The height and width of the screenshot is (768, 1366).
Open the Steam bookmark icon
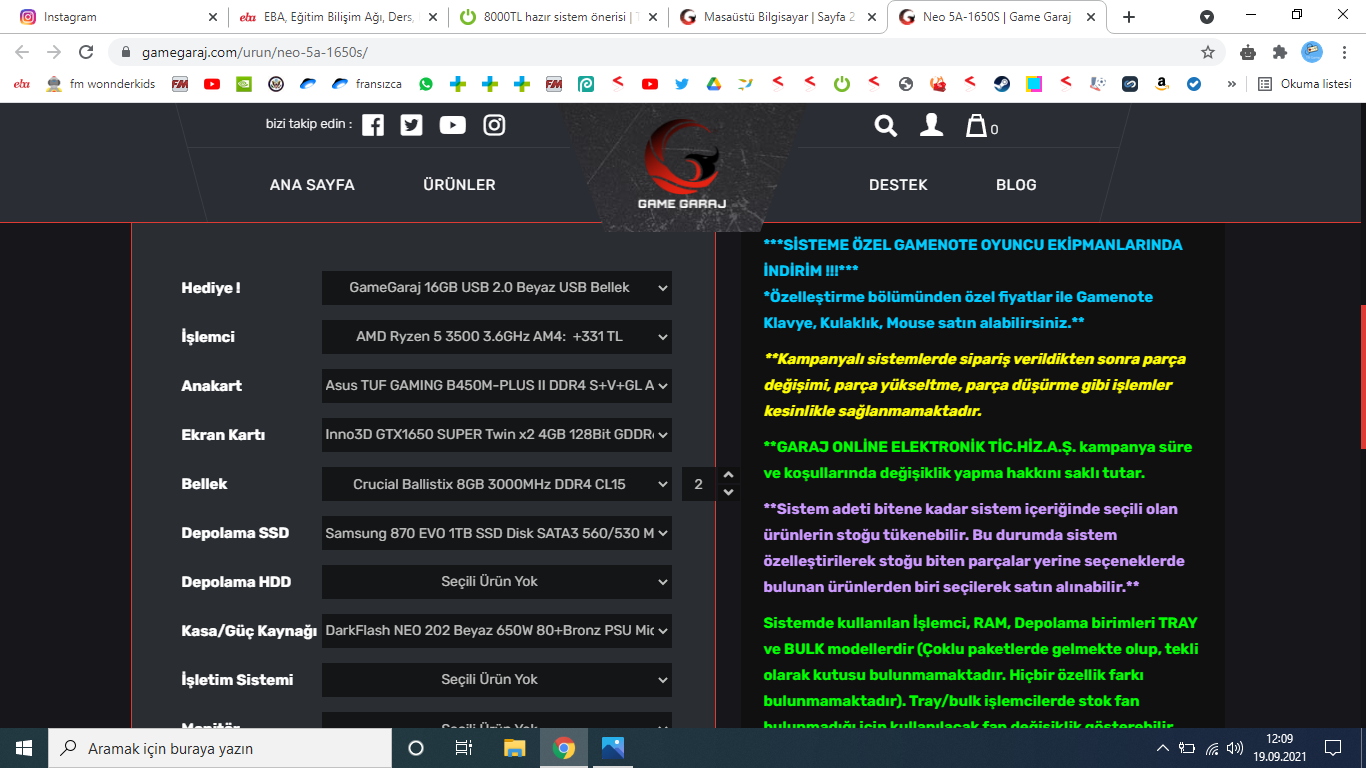click(x=1001, y=84)
